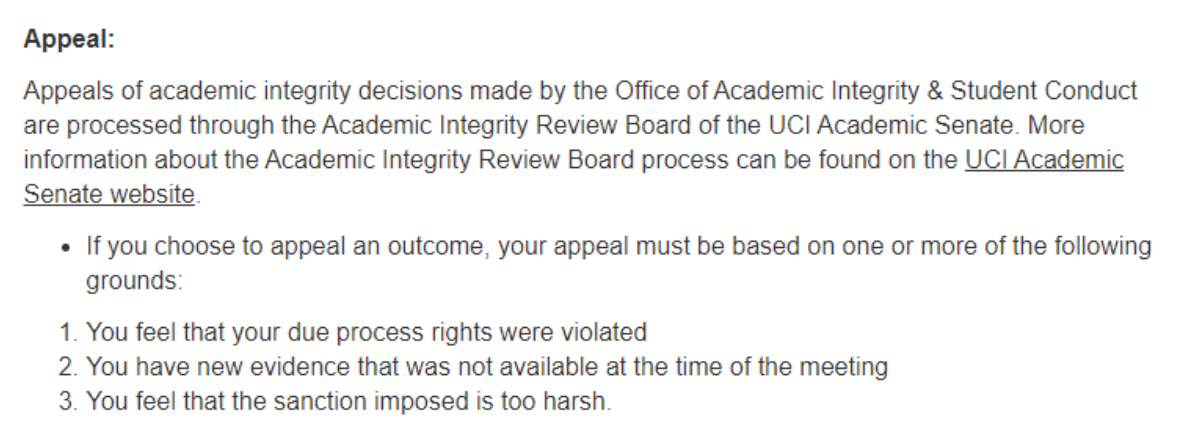The height and width of the screenshot is (433, 1180).
Task: Click the bullet point before "If you choose"
Action: 66,246
